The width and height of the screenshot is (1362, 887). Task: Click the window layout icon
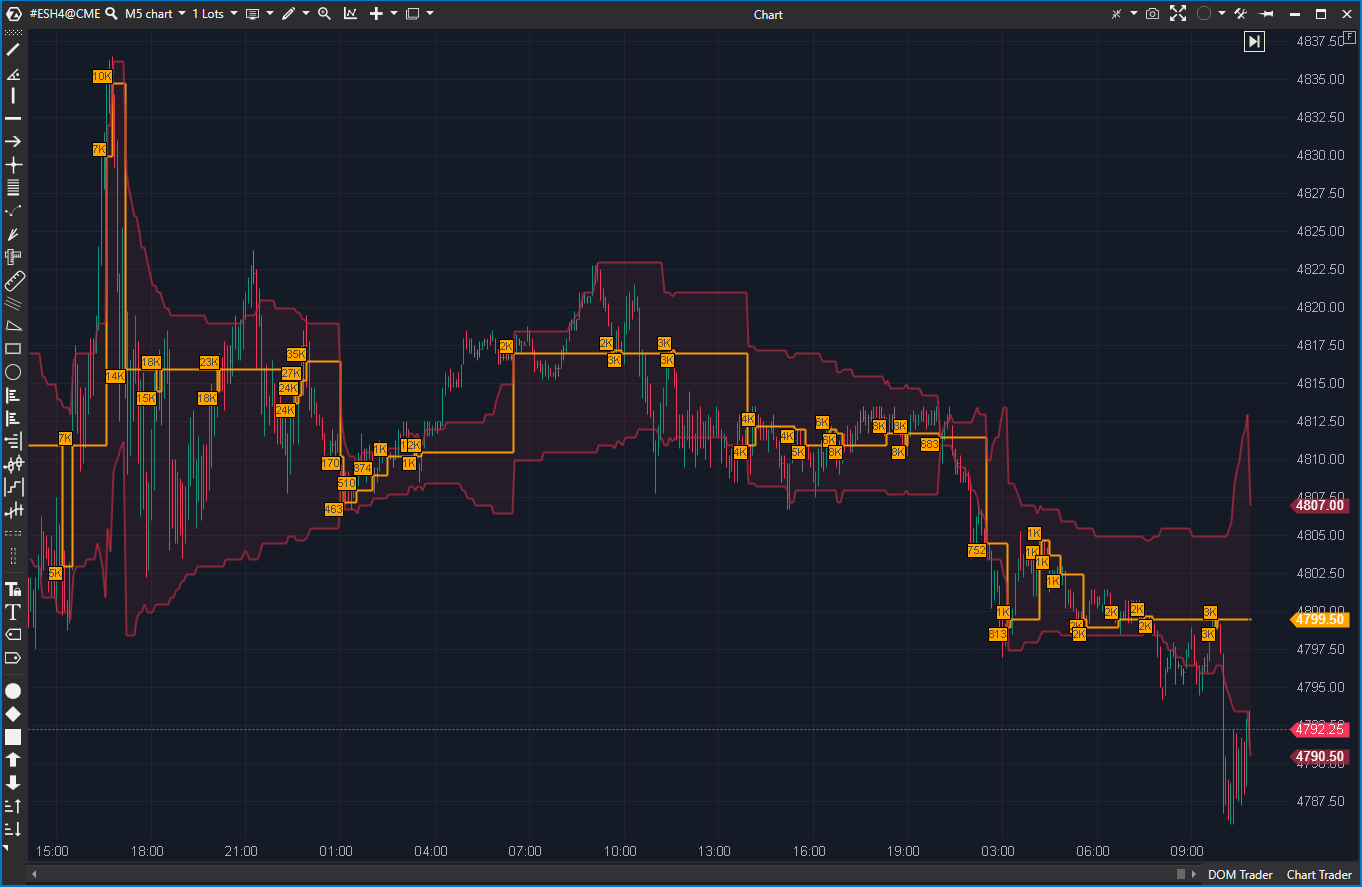(x=412, y=14)
